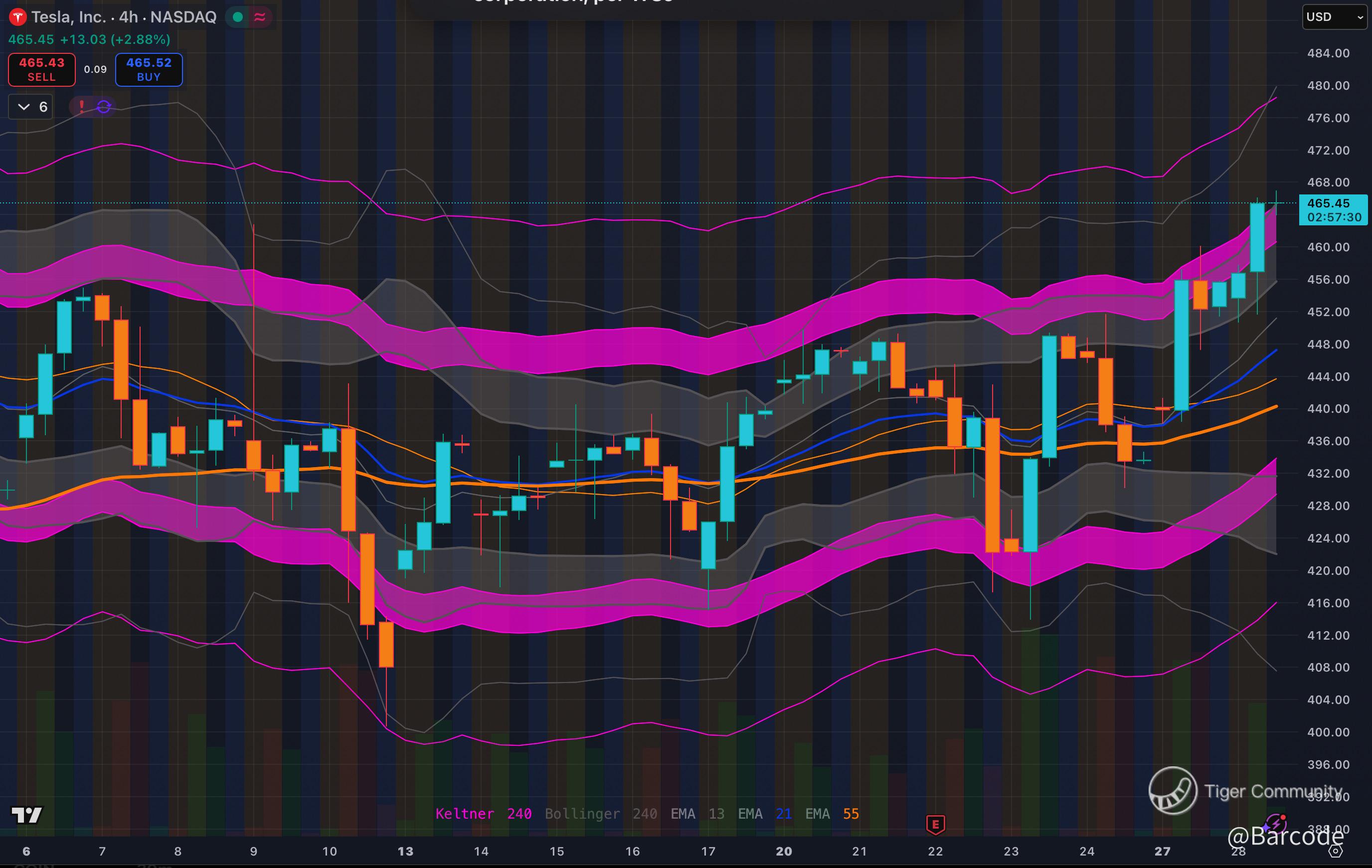The width and height of the screenshot is (1372, 868).
Task: Click the red exclamation warning icon
Action: tap(82, 106)
